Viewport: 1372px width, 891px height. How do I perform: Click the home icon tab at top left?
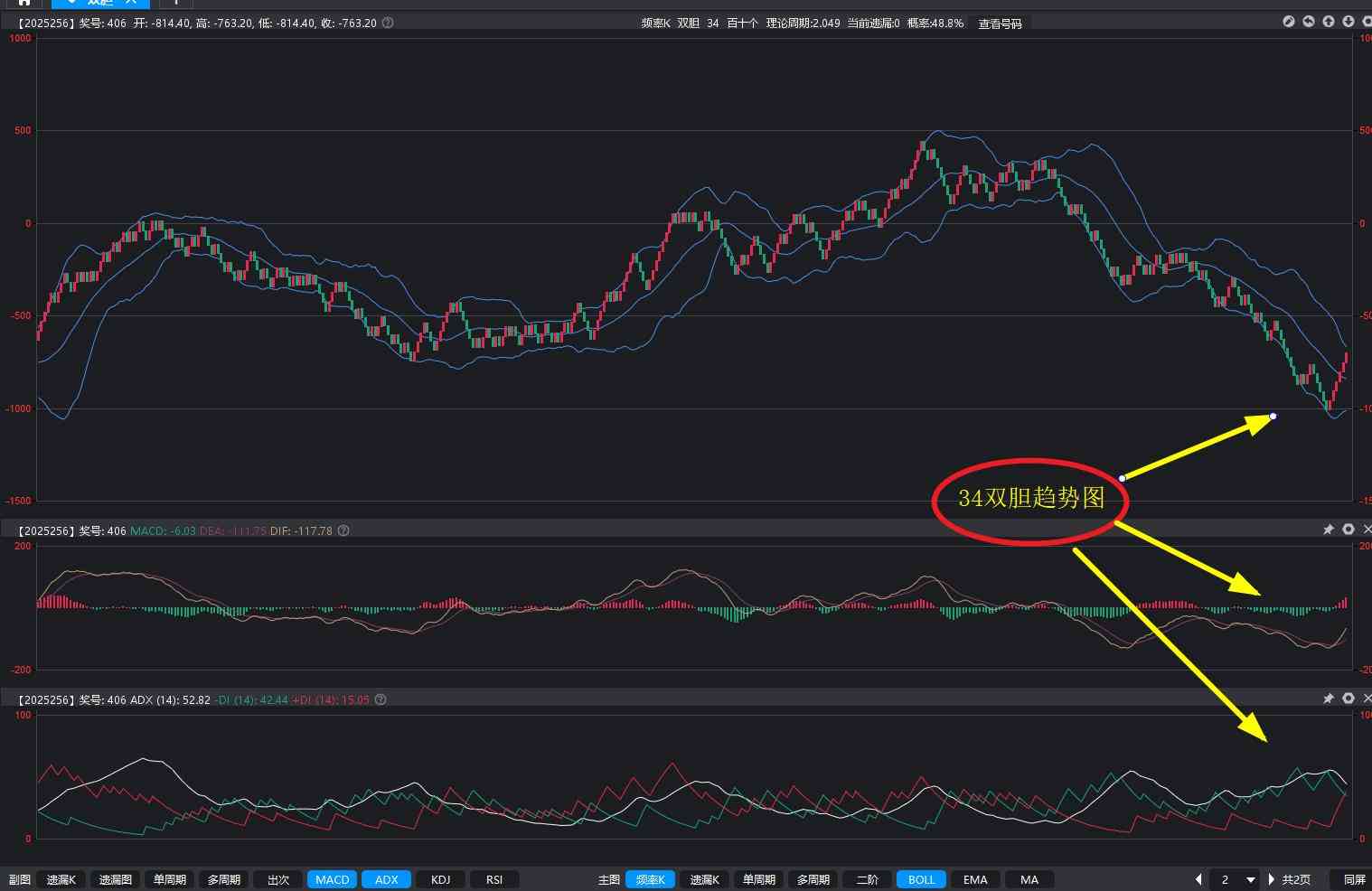[x=24, y=3]
